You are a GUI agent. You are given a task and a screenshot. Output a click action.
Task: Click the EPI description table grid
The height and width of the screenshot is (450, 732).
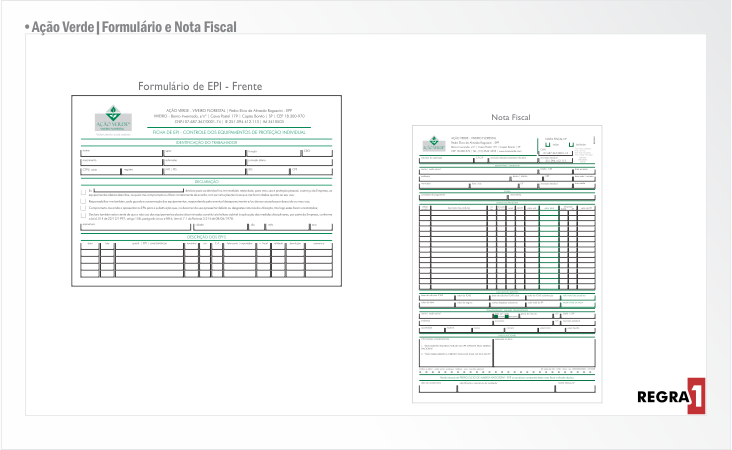coord(206,259)
